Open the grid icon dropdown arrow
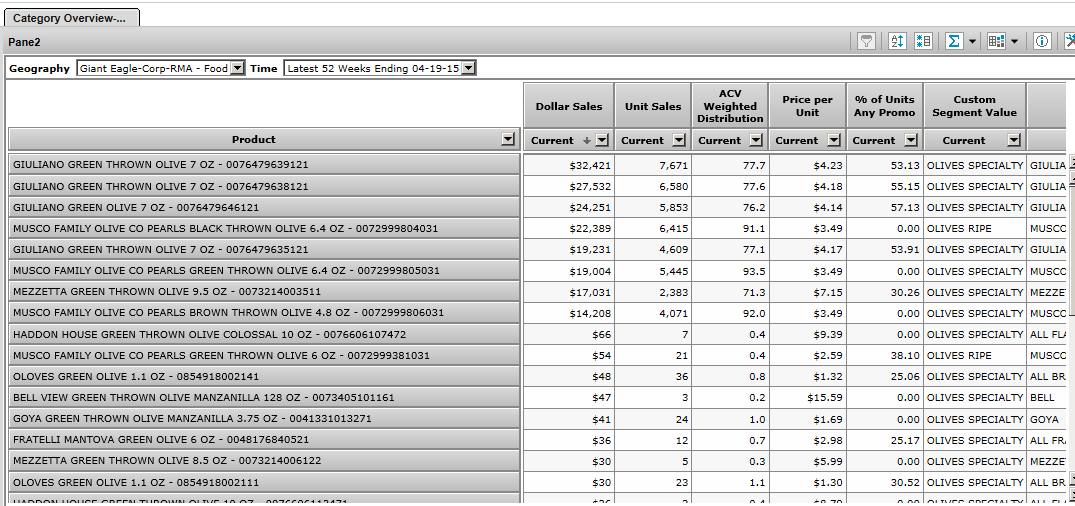 click(1014, 41)
